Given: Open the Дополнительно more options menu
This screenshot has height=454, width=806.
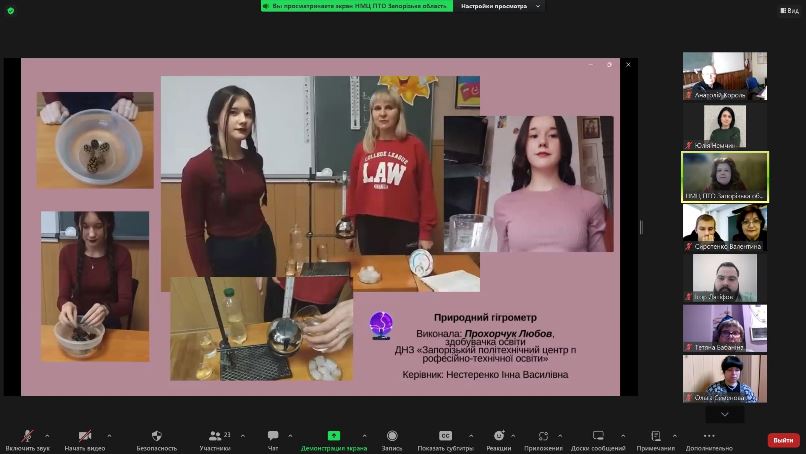Looking at the screenshot, I should point(709,435).
